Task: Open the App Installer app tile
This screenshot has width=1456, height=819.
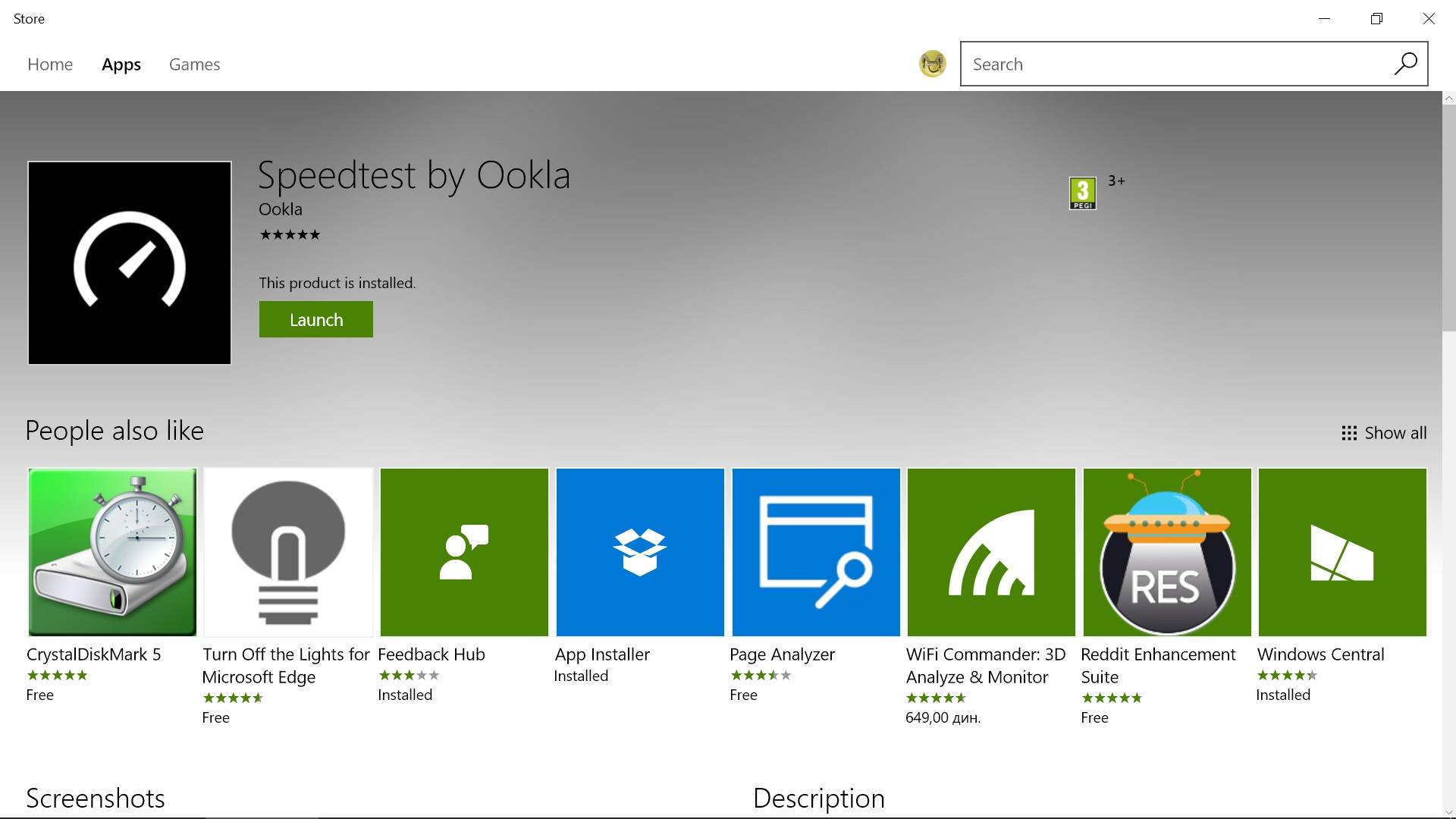Action: click(640, 552)
